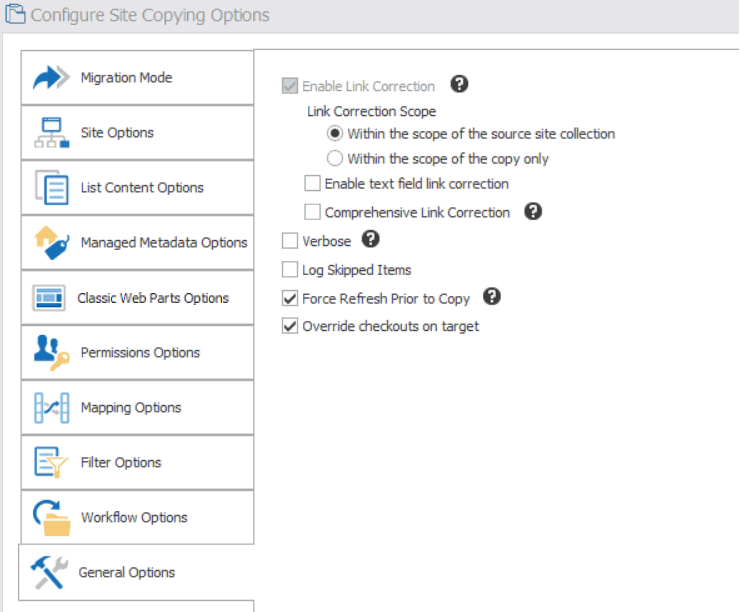Click the Managed Metadata Options tag icon
The image size is (740, 612).
tap(50, 242)
